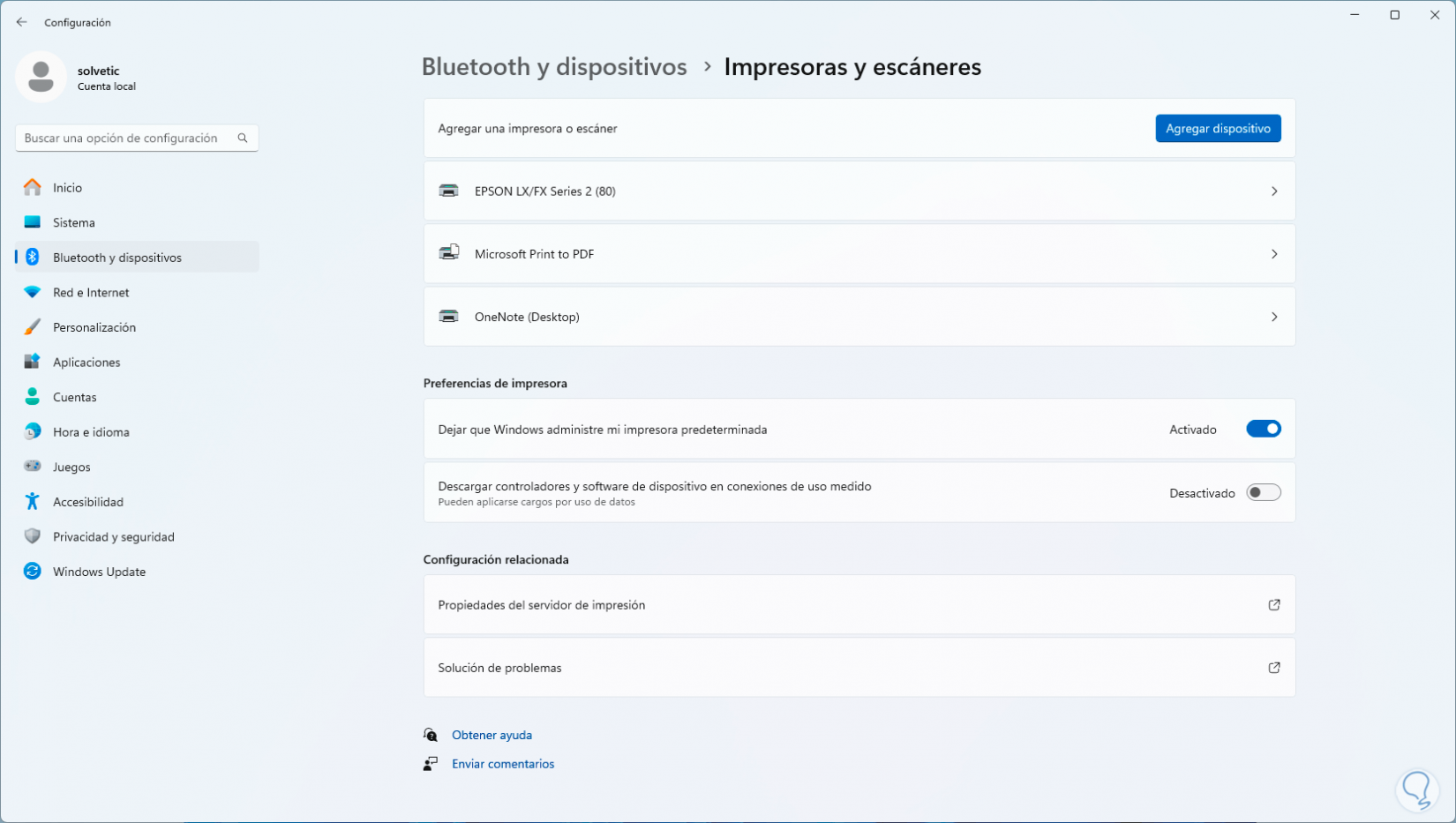Image resolution: width=1456 pixels, height=823 pixels.
Task: Expand the EPSON LX/FX Series 2 printer entry
Action: tap(1273, 191)
